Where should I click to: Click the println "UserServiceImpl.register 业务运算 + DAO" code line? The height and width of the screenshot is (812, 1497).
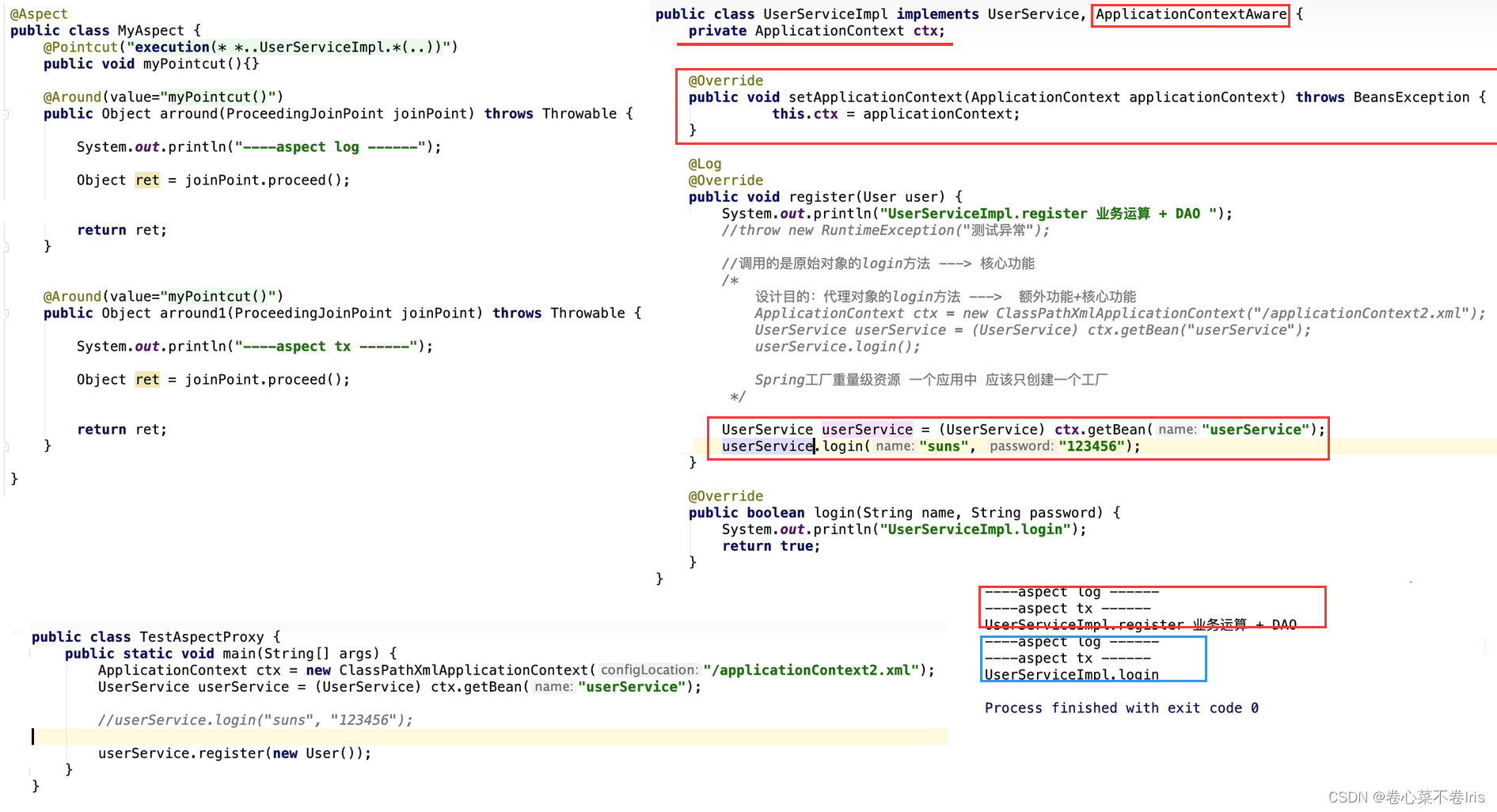pyautogui.click(x=977, y=214)
